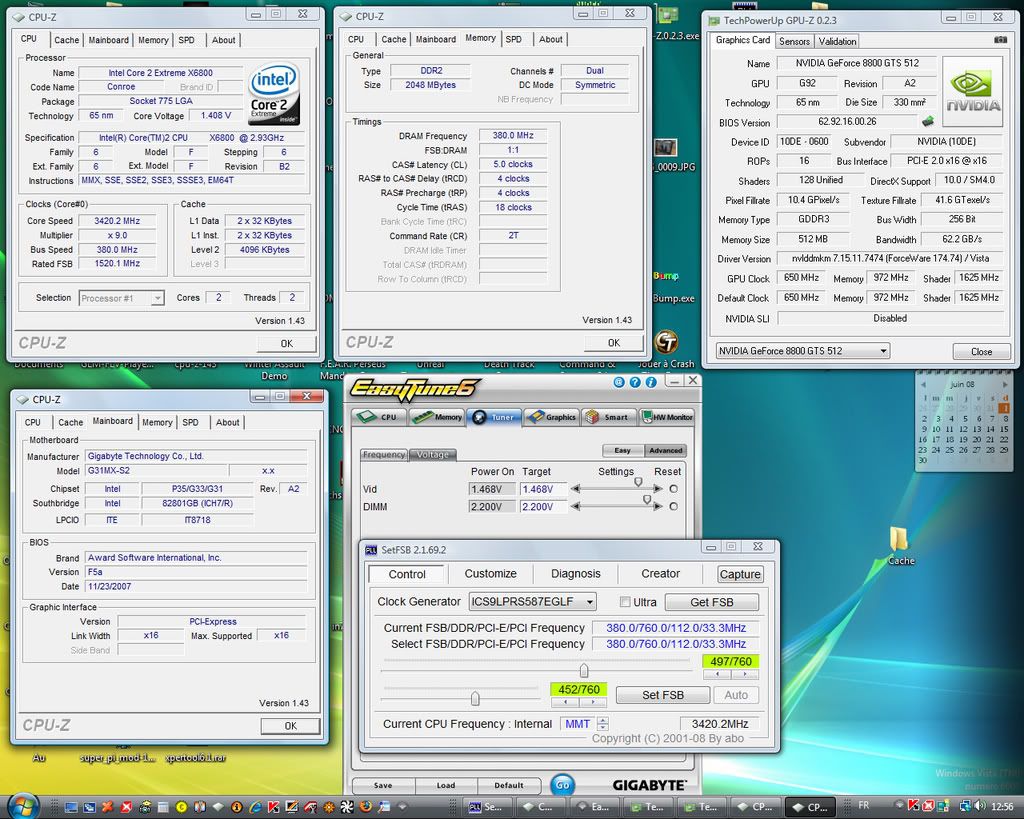
Task: Open the HW Monitor section in EasyTune6
Action: [667, 417]
